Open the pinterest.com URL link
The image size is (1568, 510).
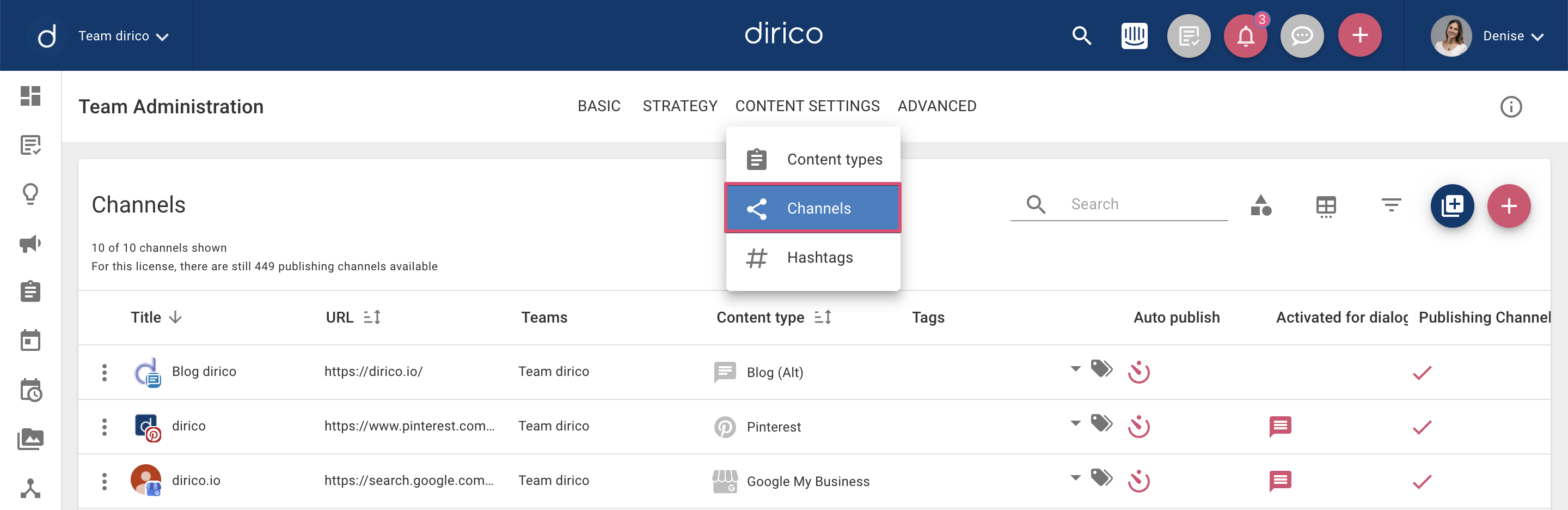point(409,426)
